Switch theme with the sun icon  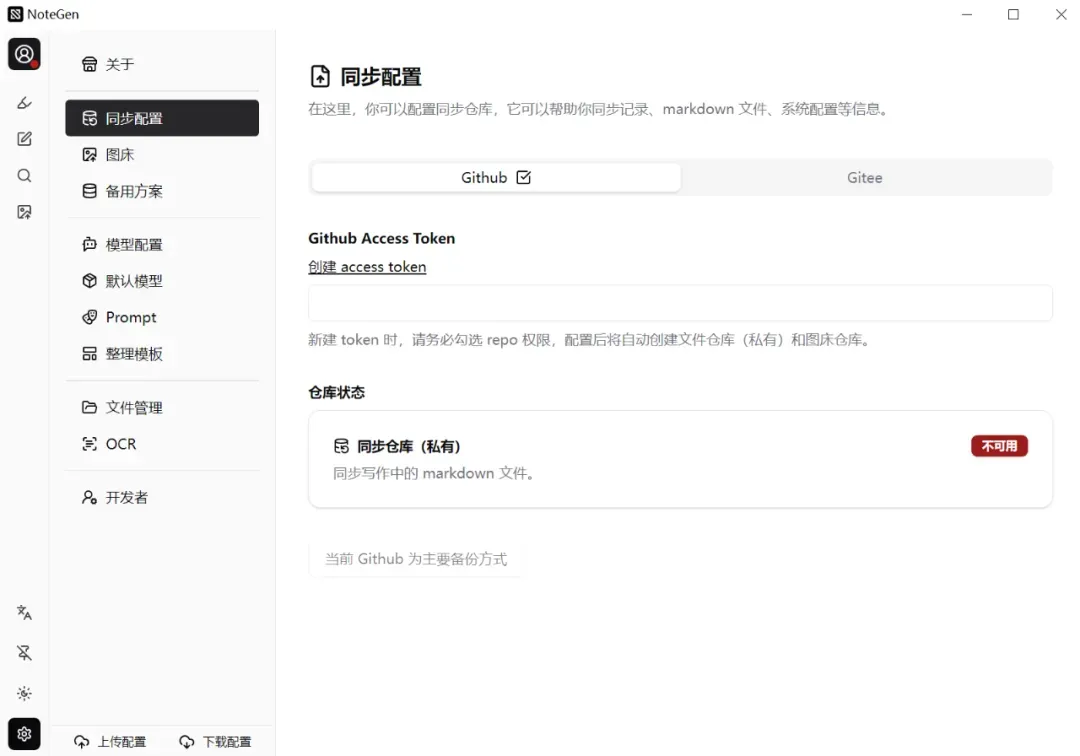(24, 693)
